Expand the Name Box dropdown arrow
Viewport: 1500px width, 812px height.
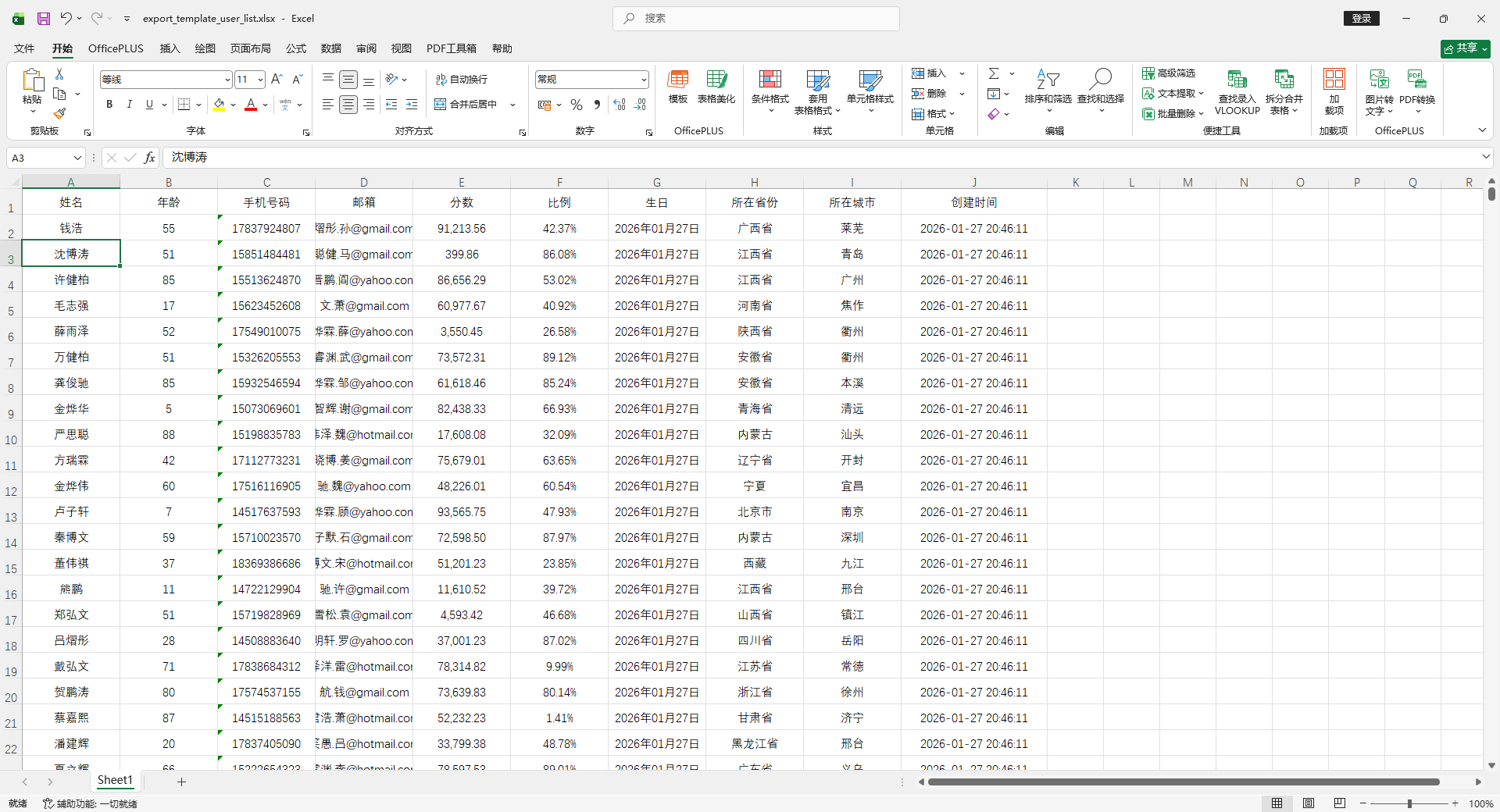coord(77,158)
